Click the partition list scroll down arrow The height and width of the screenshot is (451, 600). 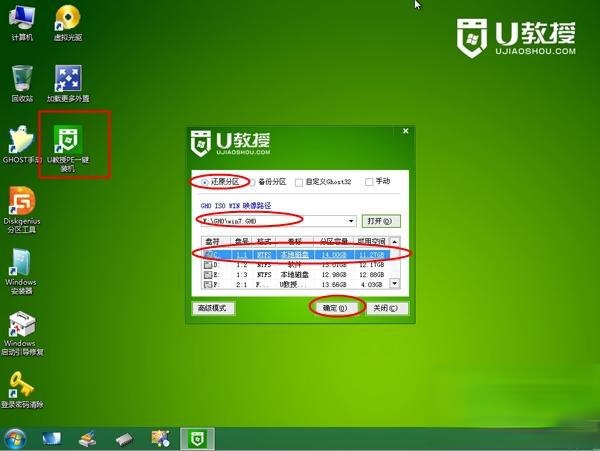pos(395,283)
